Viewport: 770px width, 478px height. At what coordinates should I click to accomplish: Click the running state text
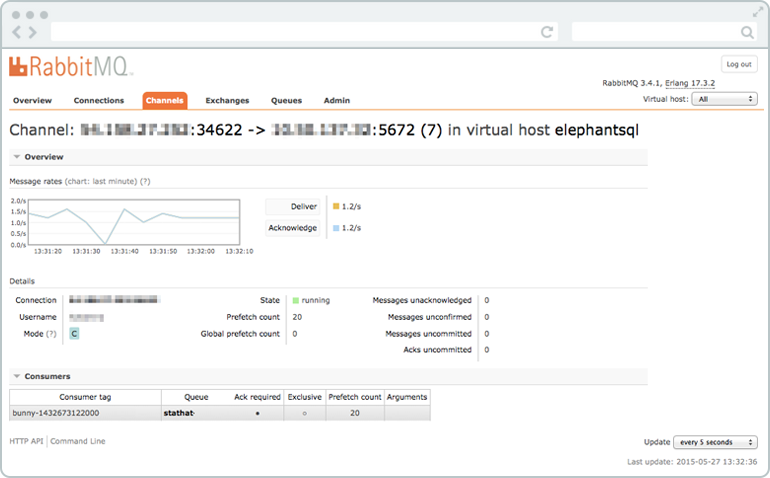[x=316, y=300]
